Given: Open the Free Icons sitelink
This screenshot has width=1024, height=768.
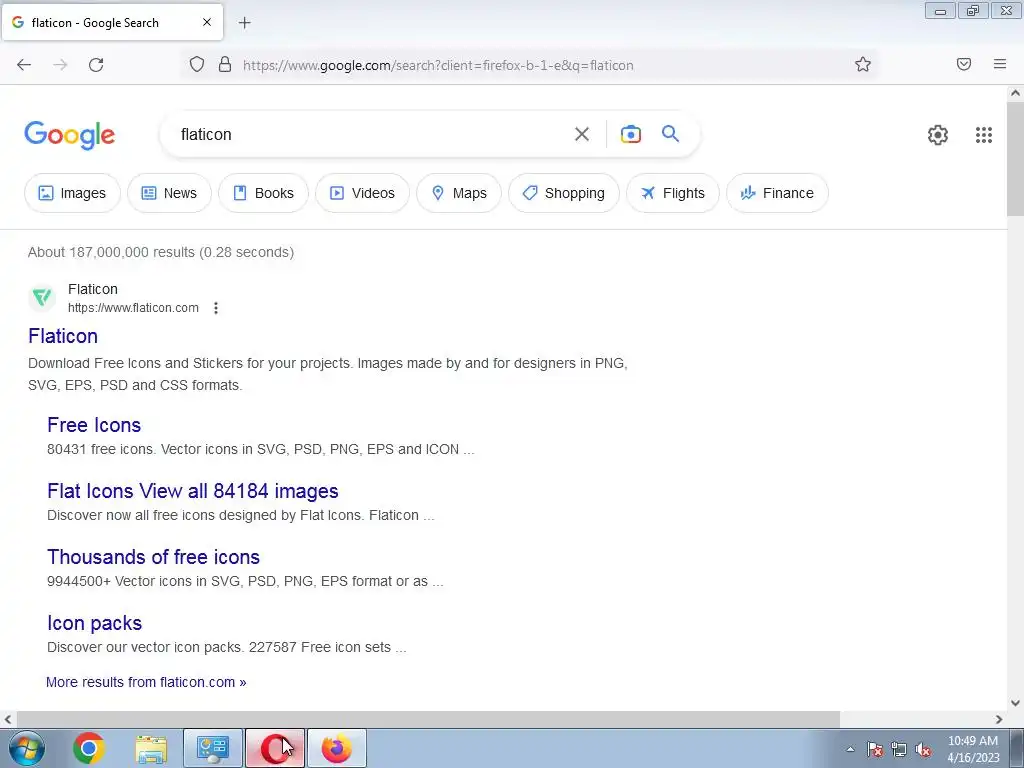Looking at the screenshot, I should [94, 424].
